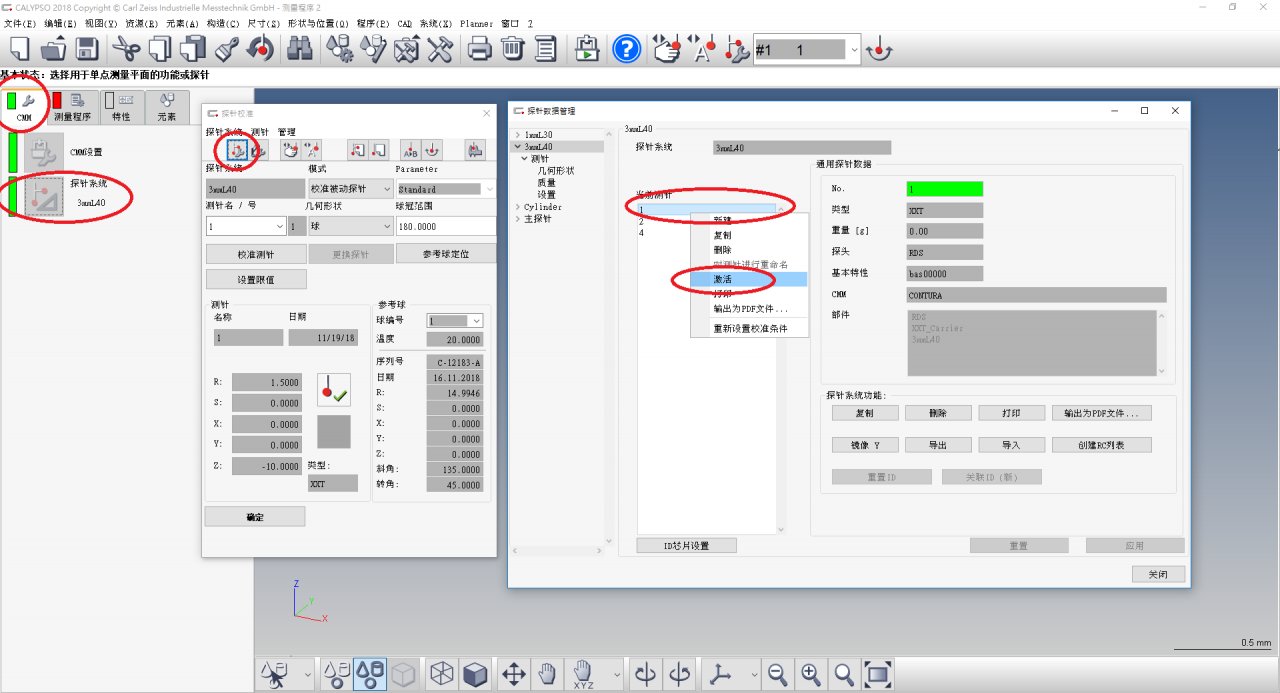Open the CAD menu in the menu bar

(405, 23)
